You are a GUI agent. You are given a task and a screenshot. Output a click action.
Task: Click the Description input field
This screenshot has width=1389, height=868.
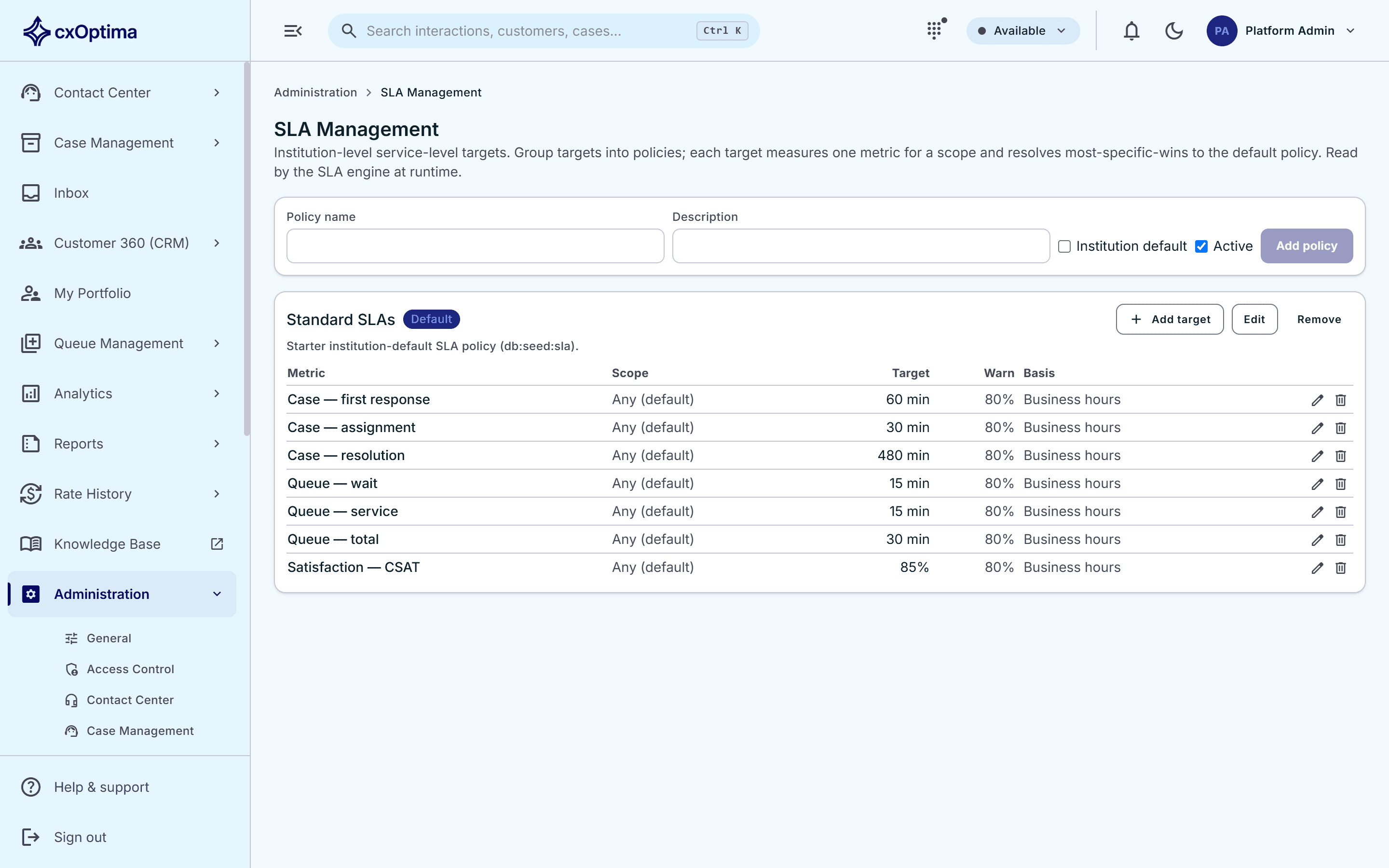[861, 246]
